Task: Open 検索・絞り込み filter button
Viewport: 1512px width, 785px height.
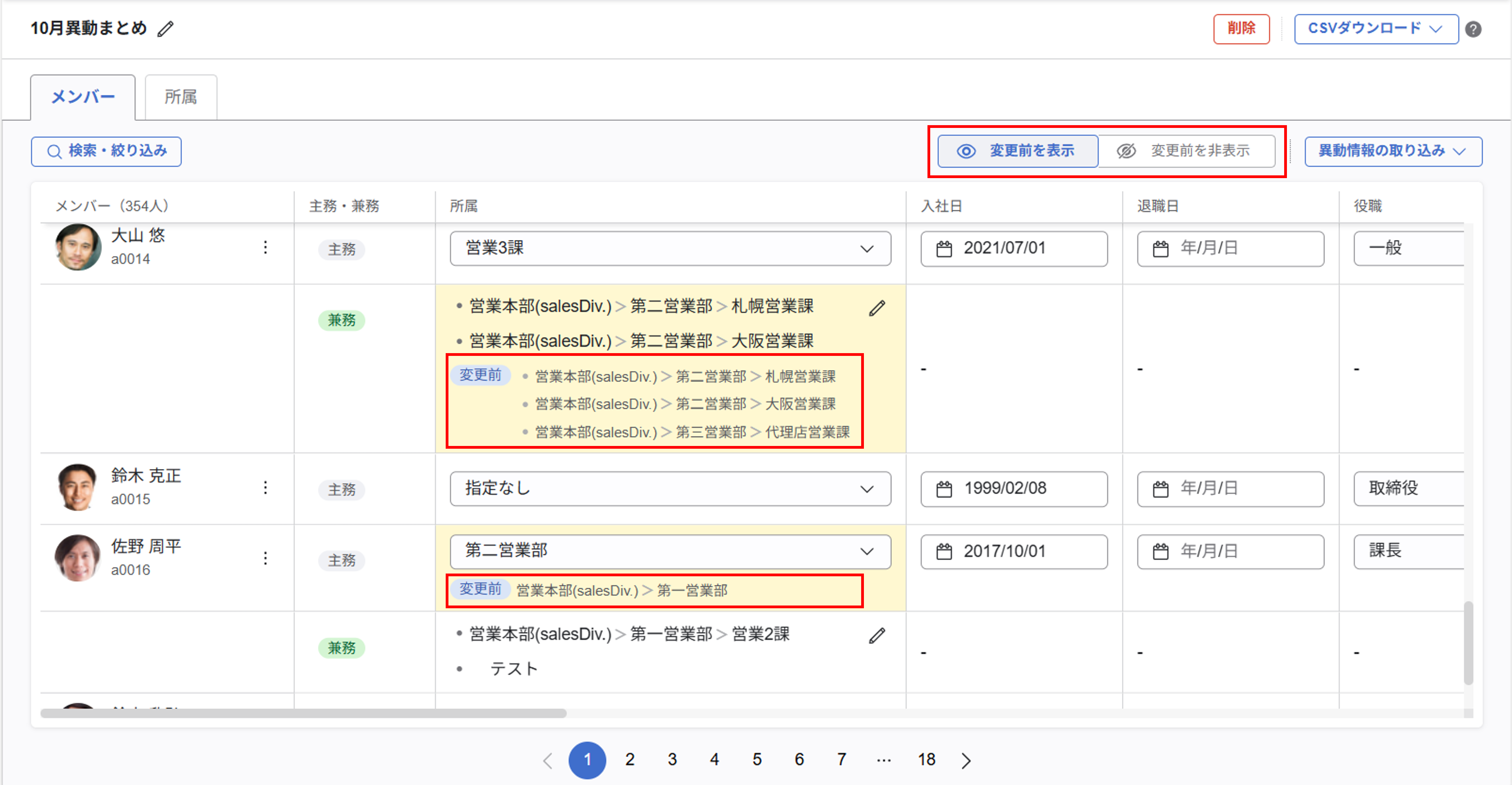Action: click(106, 151)
